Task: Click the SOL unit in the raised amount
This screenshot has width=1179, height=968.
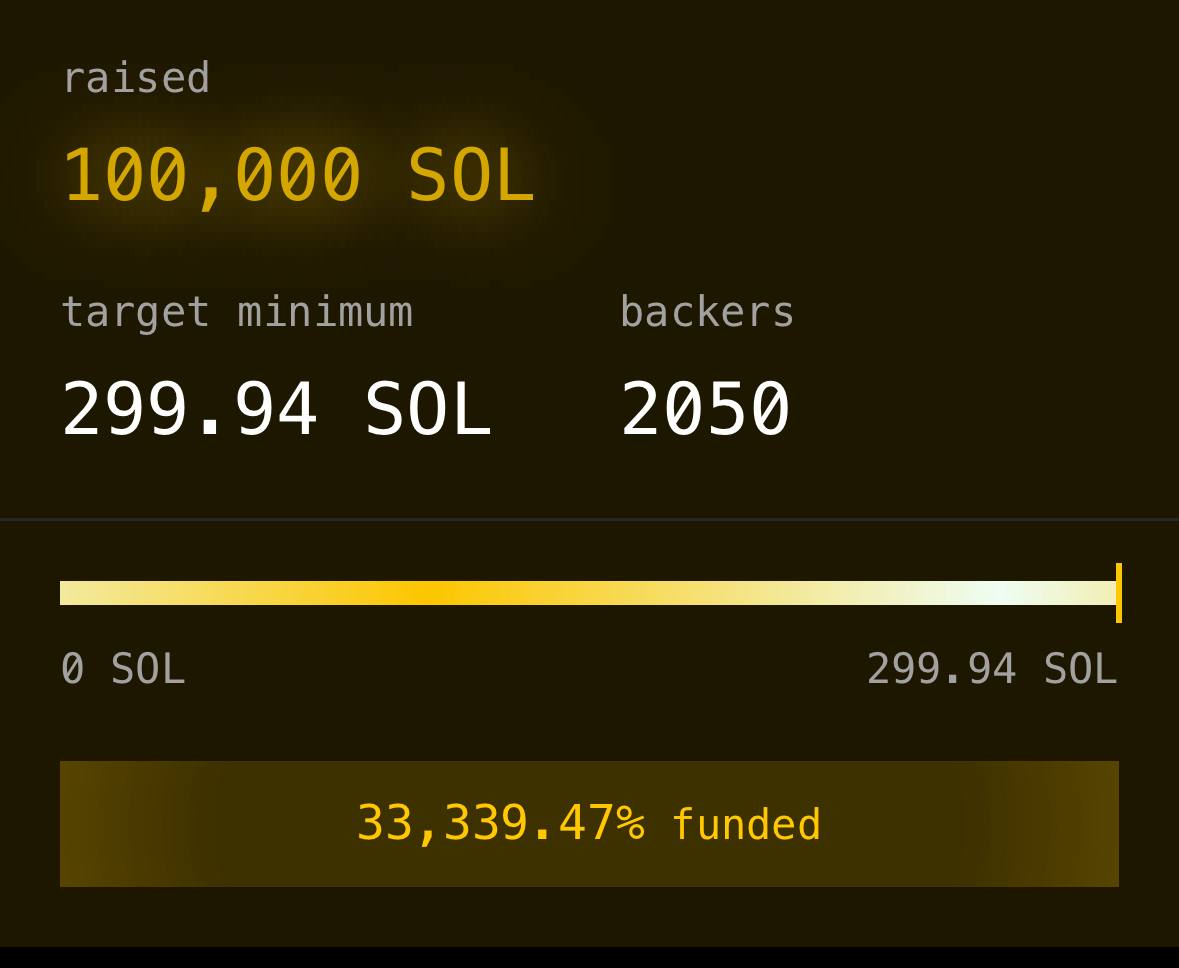Action: tap(470, 176)
